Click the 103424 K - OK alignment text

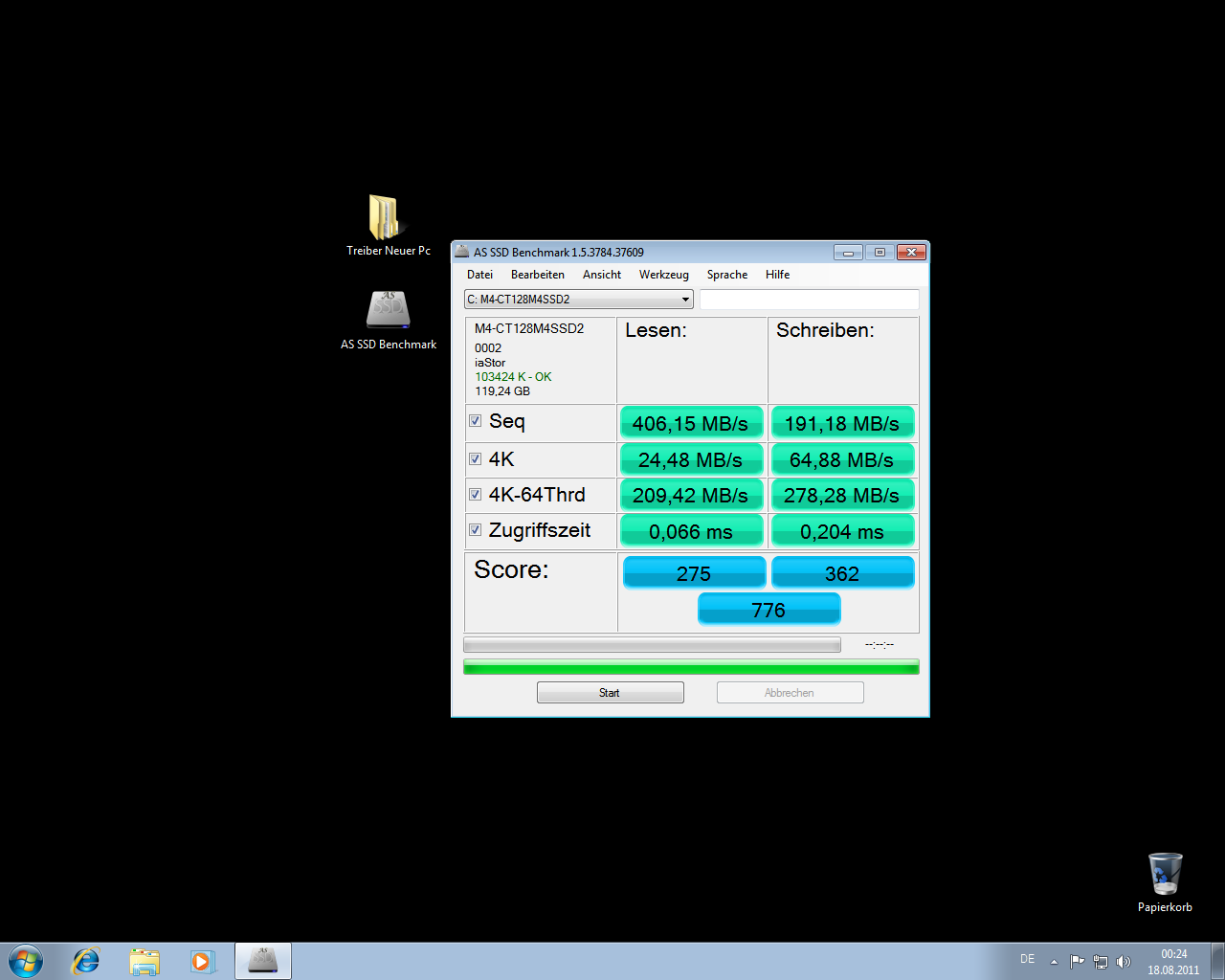(x=513, y=377)
